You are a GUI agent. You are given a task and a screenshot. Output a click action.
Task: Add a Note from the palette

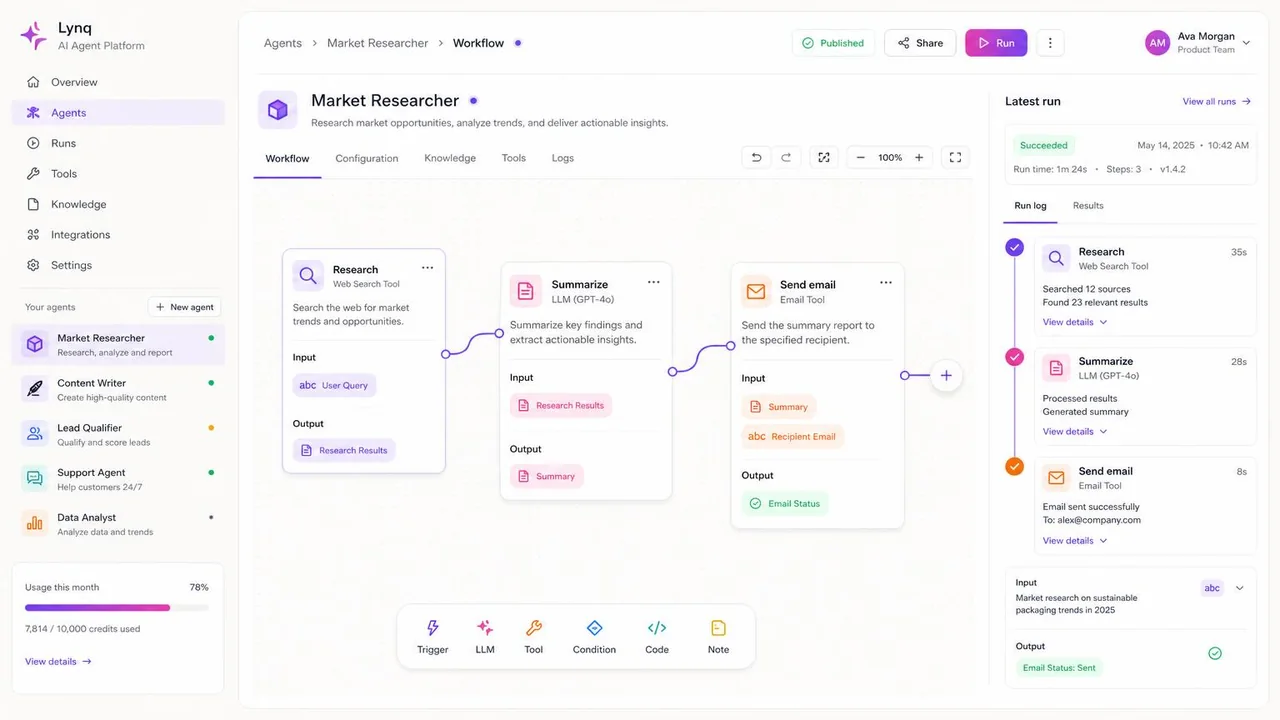coord(718,637)
